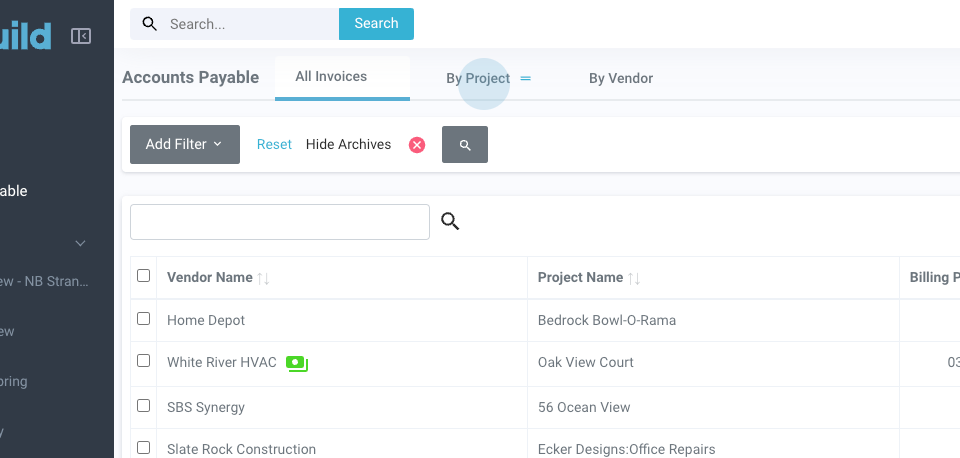Expand the sidebar chevron menu
Screen dimensions: 960x458
coord(81,243)
